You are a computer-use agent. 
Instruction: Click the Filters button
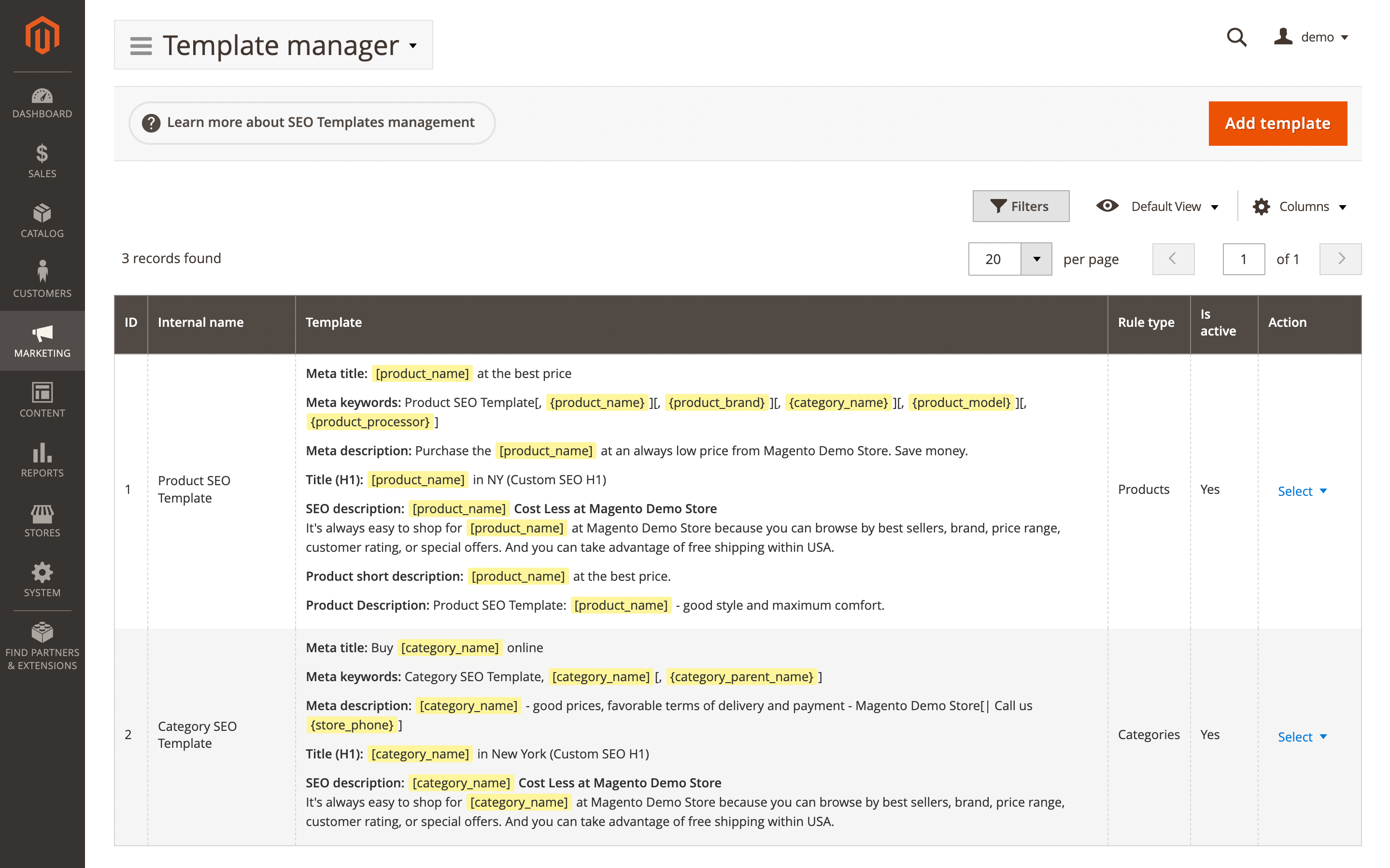pyautogui.click(x=1020, y=206)
